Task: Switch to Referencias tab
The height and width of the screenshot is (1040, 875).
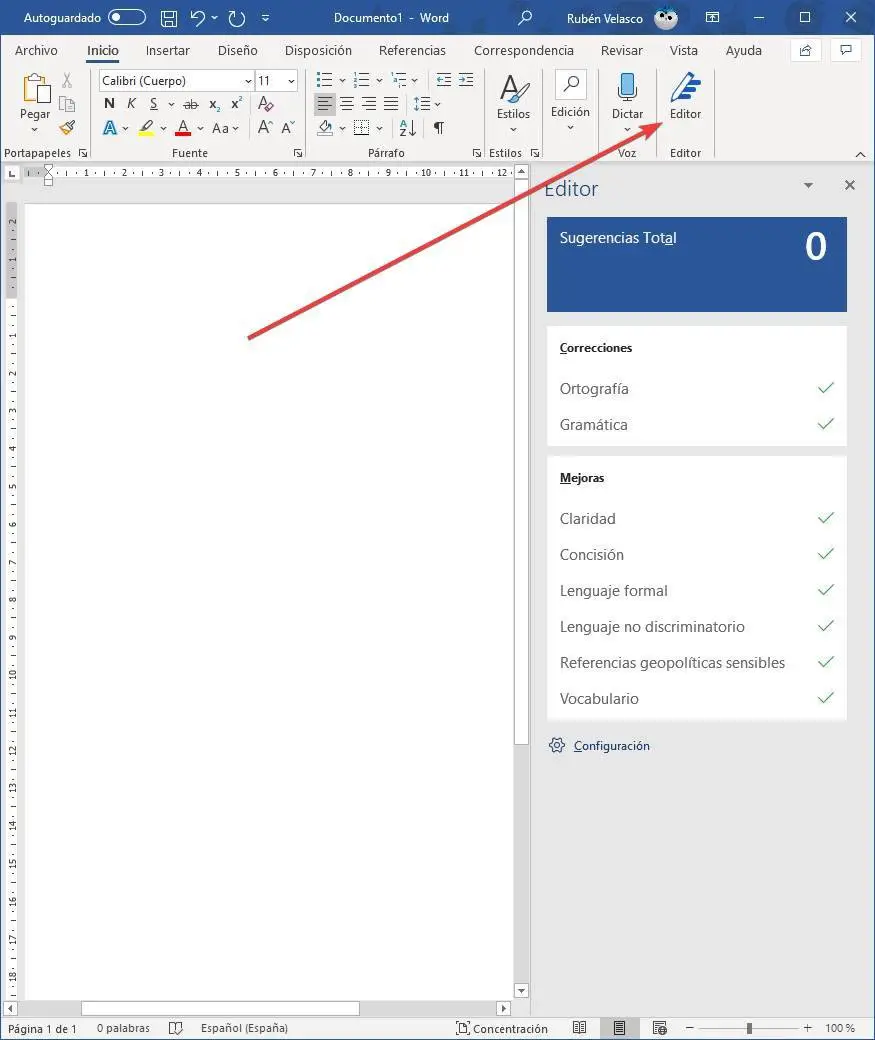Action: click(412, 50)
